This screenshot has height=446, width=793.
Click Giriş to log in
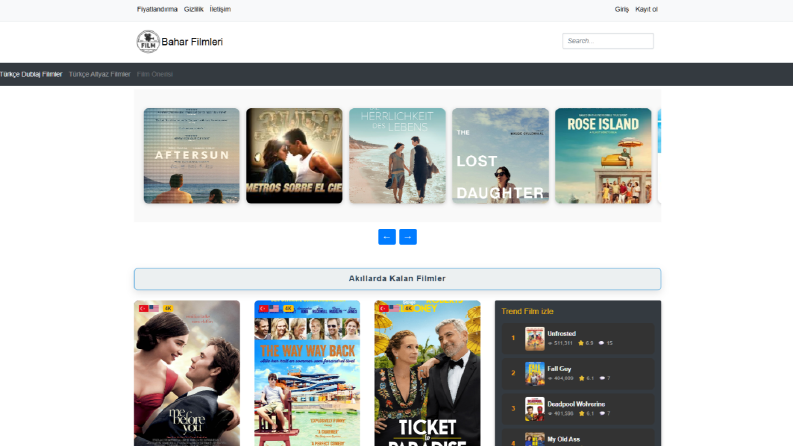pyautogui.click(x=622, y=9)
